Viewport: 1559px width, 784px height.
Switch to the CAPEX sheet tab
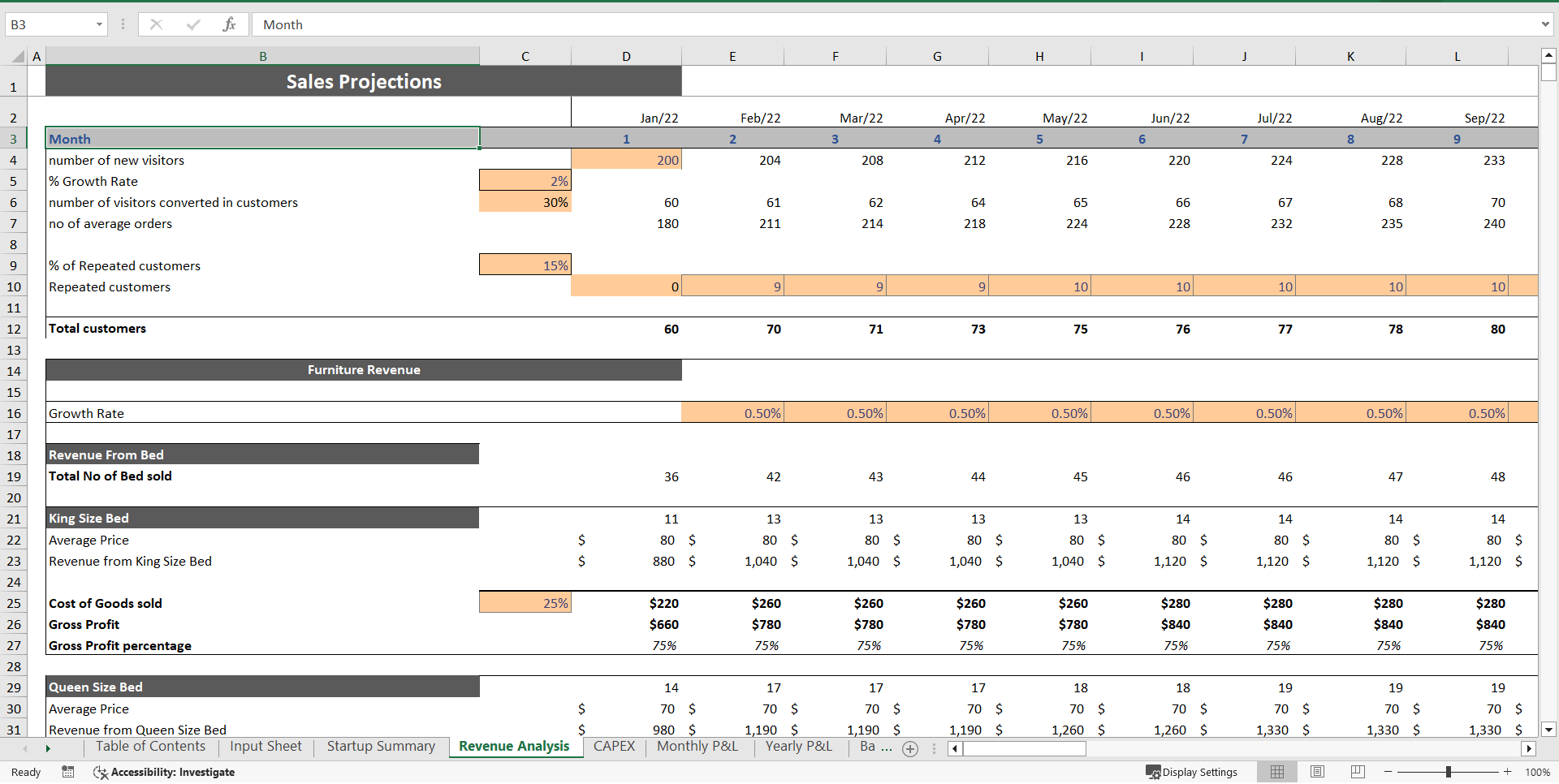[x=614, y=746]
